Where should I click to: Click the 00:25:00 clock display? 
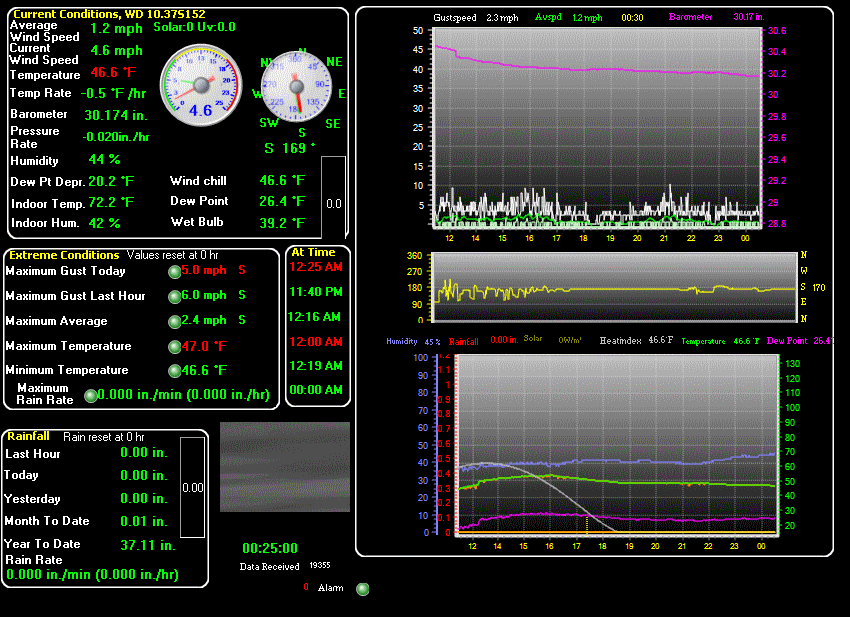(x=270, y=548)
